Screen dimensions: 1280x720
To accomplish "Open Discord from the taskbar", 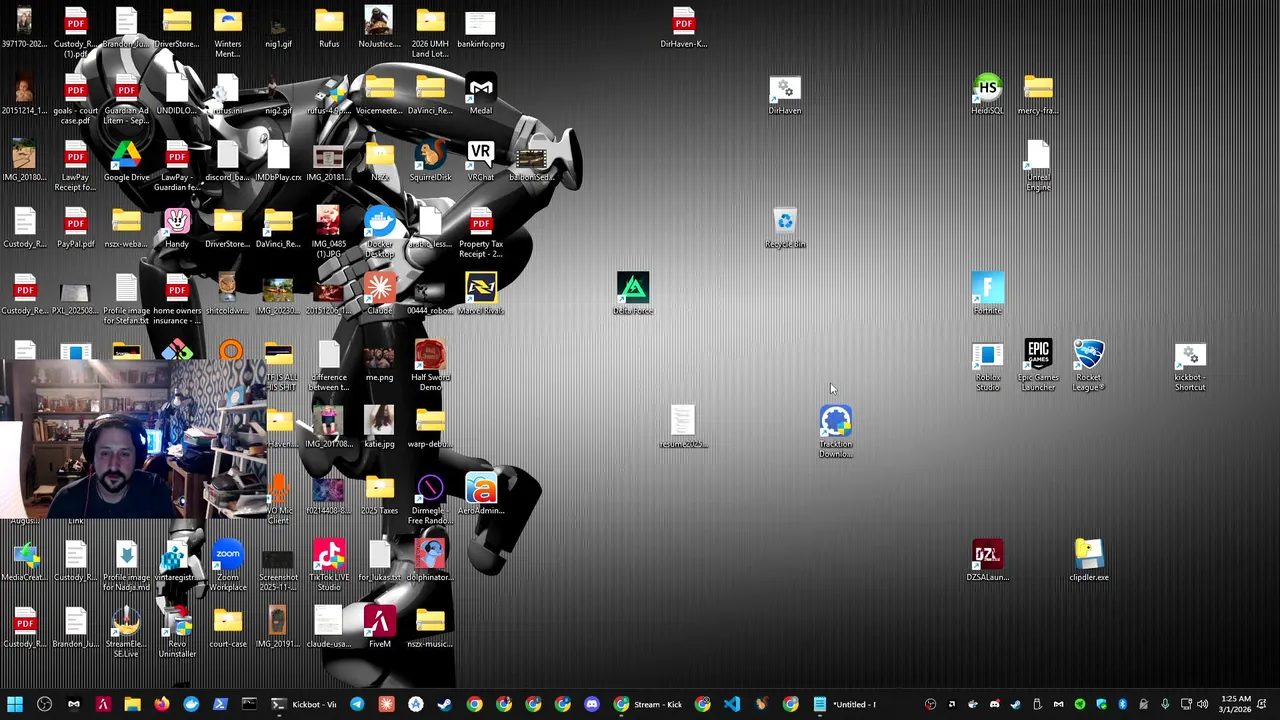I will 592,704.
